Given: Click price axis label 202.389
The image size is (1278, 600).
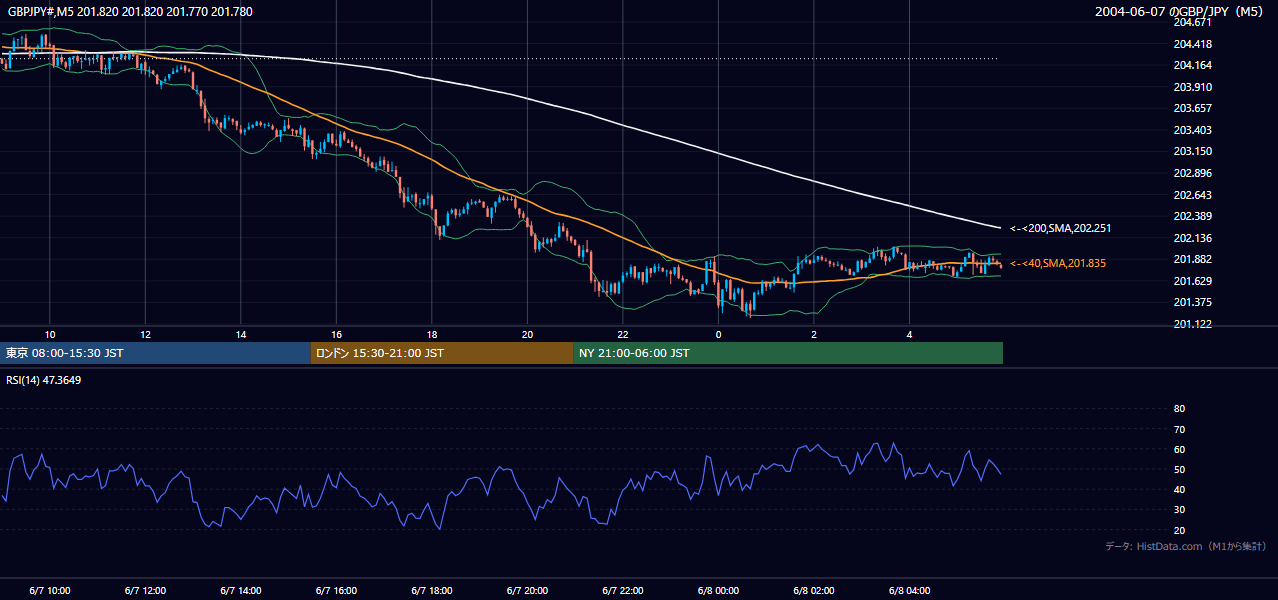Looking at the screenshot, I should pyautogui.click(x=1192, y=216).
